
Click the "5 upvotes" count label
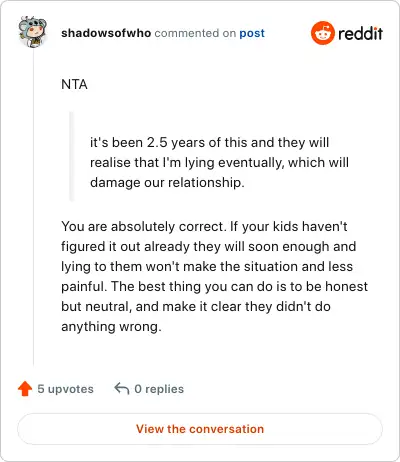pyautogui.click(x=65, y=389)
